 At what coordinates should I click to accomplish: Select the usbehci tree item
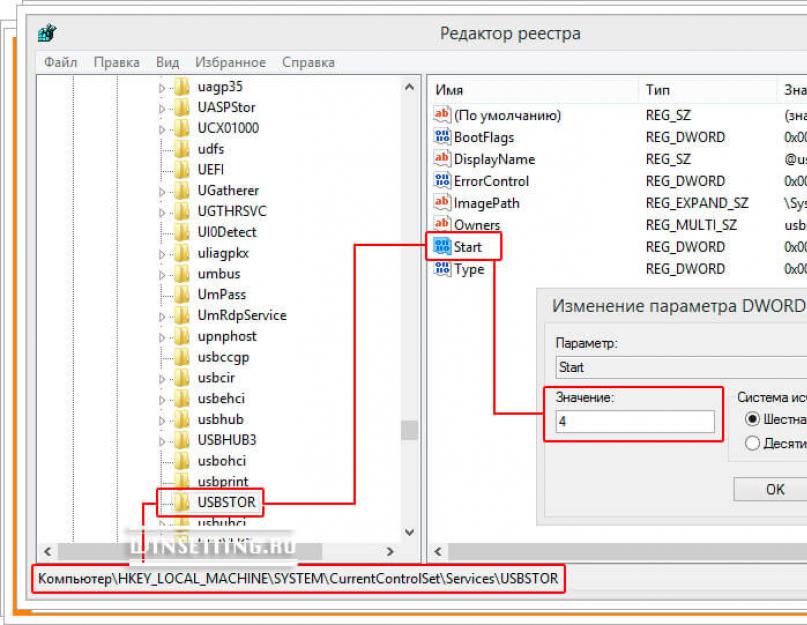point(221,398)
